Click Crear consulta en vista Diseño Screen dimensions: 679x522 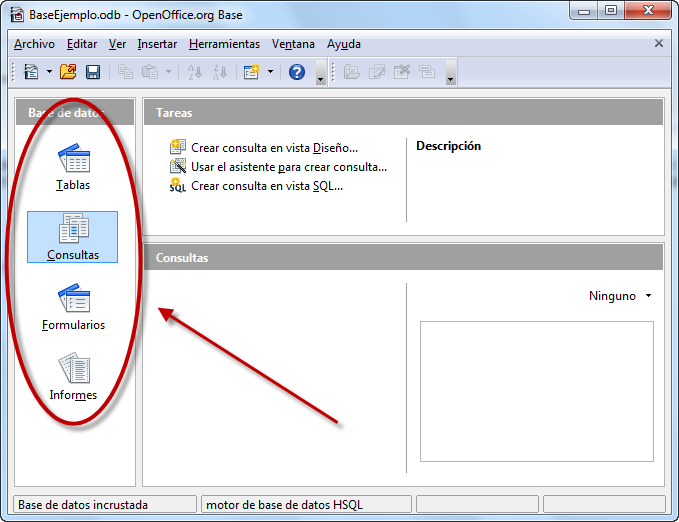pyautogui.click(x=275, y=148)
